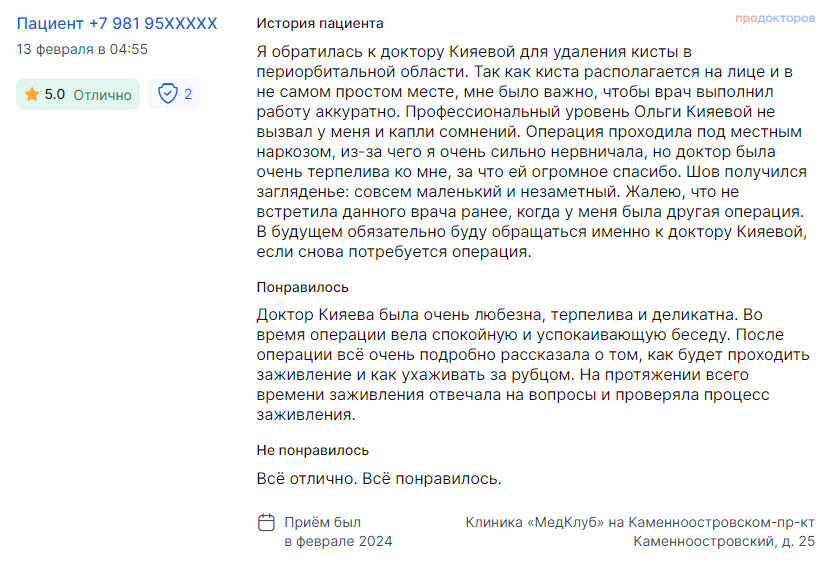The width and height of the screenshot is (837, 566).
Task: Click the blue shield verification icon
Action: click(168, 94)
